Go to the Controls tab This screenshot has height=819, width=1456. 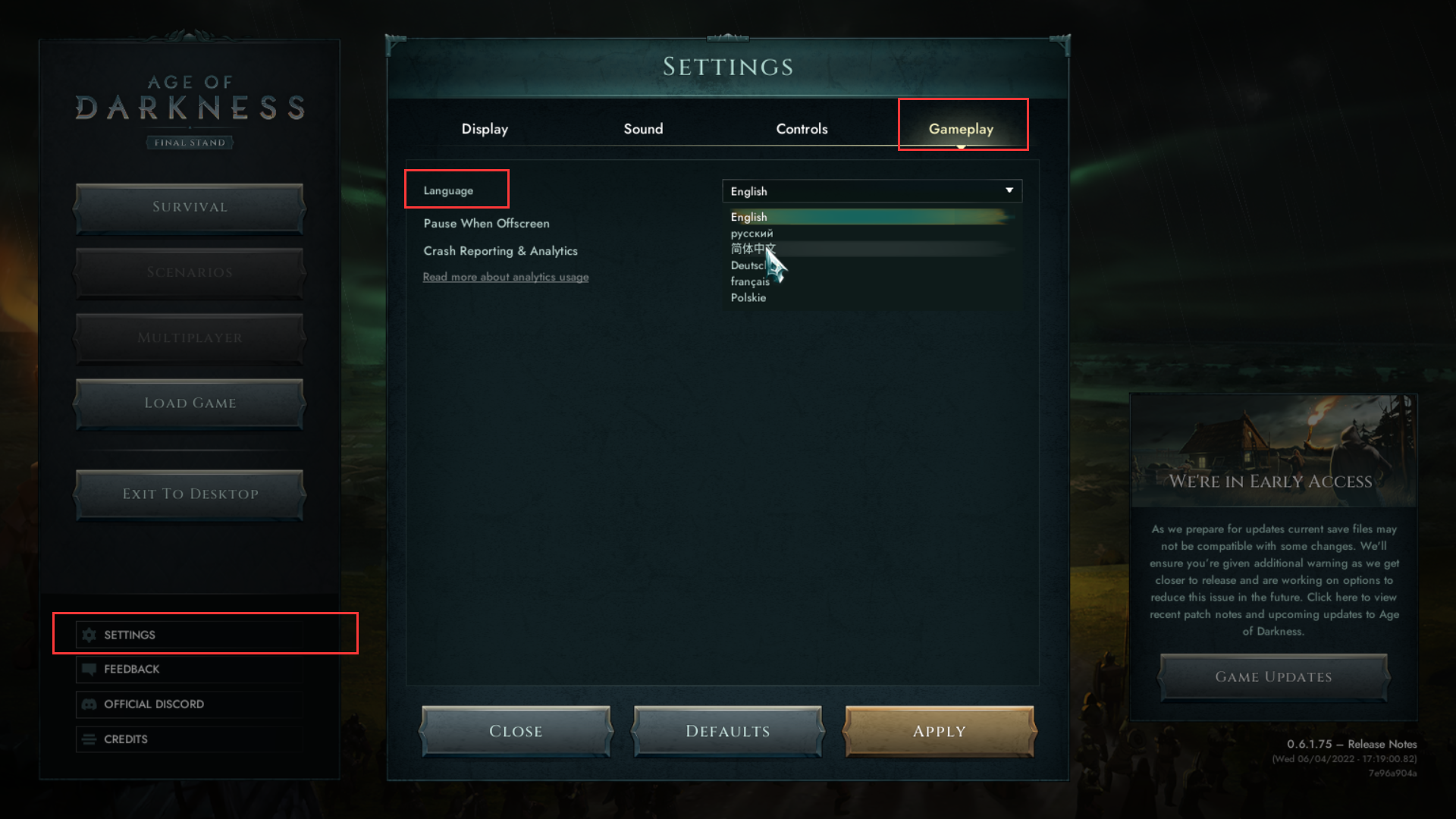click(x=802, y=129)
